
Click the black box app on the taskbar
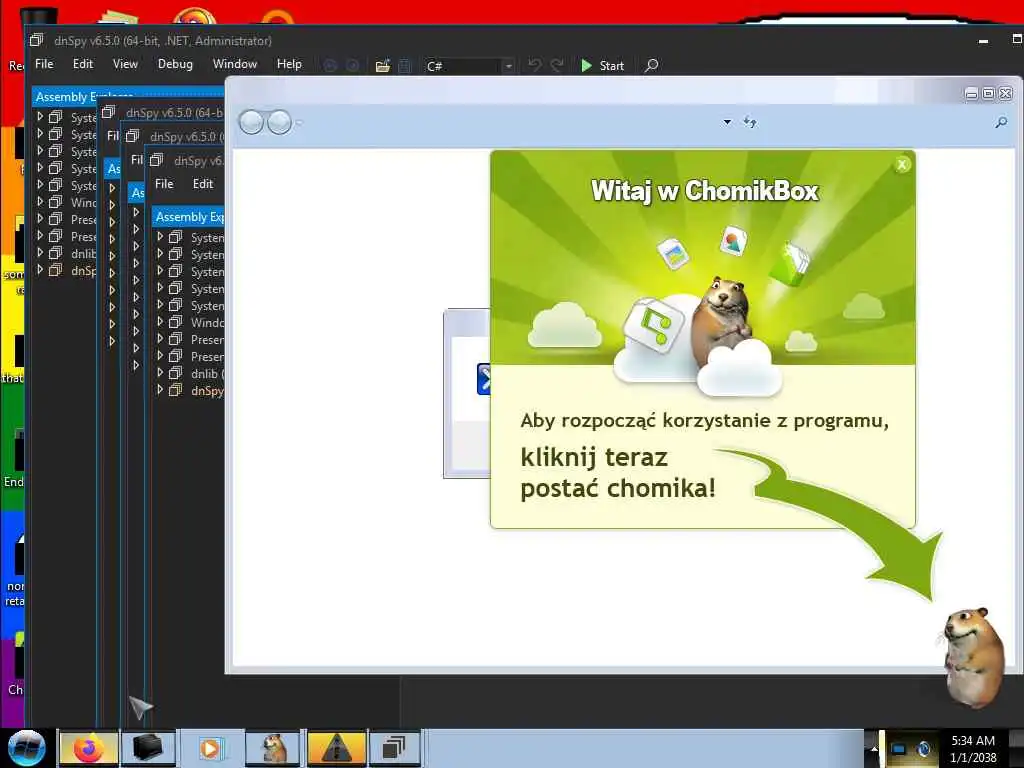tap(148, 748)
